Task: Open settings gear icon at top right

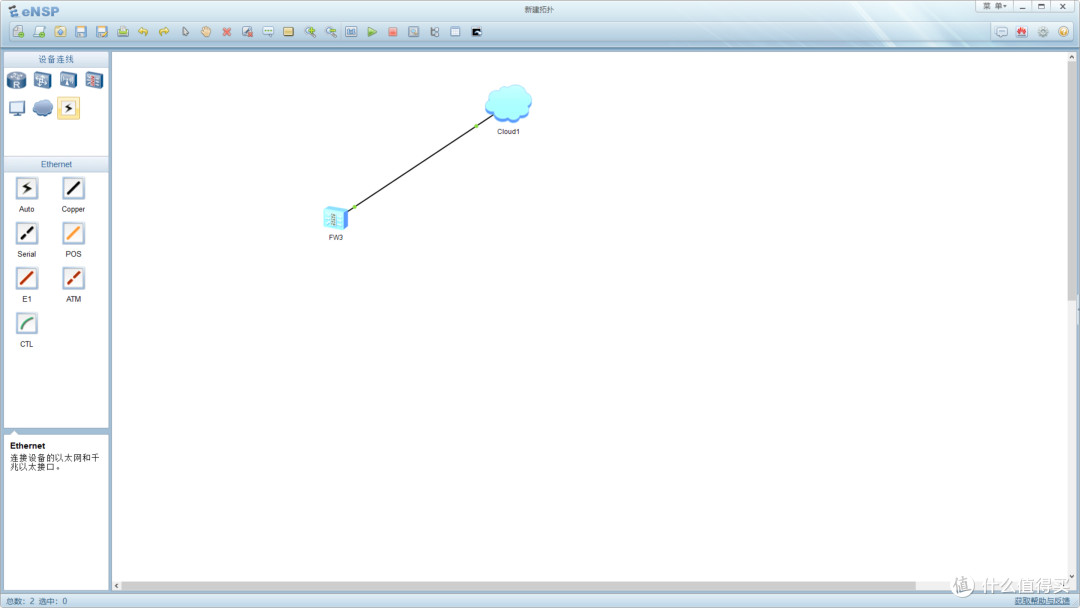Action: pos(1043,32)
